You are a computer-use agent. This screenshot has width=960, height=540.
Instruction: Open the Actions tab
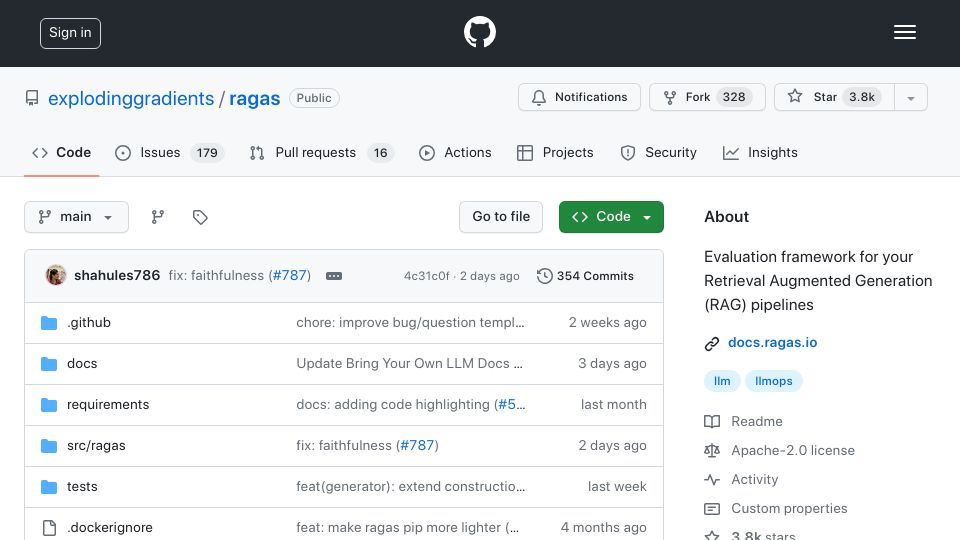(455, 152)
